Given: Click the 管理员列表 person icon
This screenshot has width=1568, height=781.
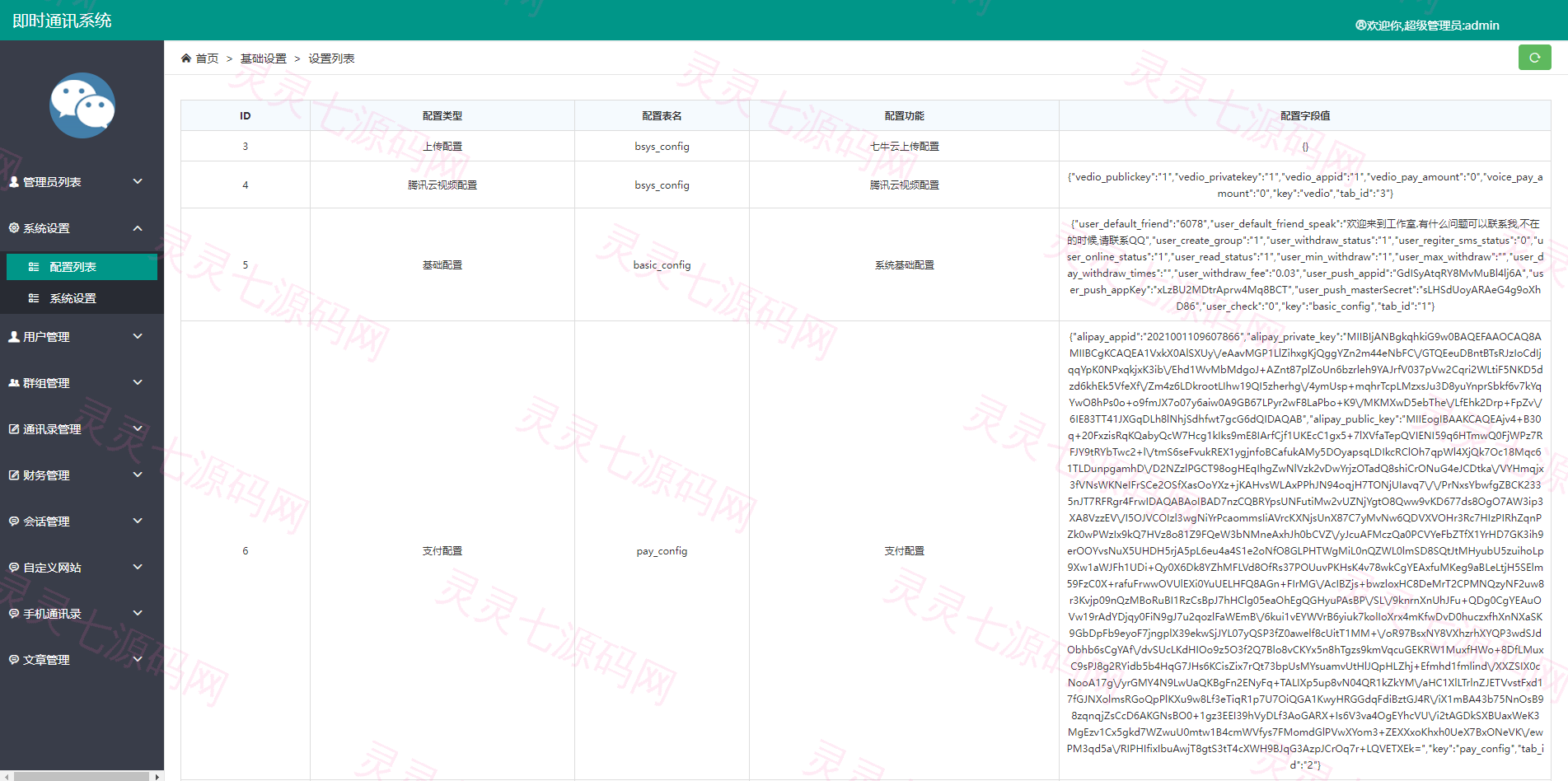Looking at the screenshot, I should click(x=14, y=182).
